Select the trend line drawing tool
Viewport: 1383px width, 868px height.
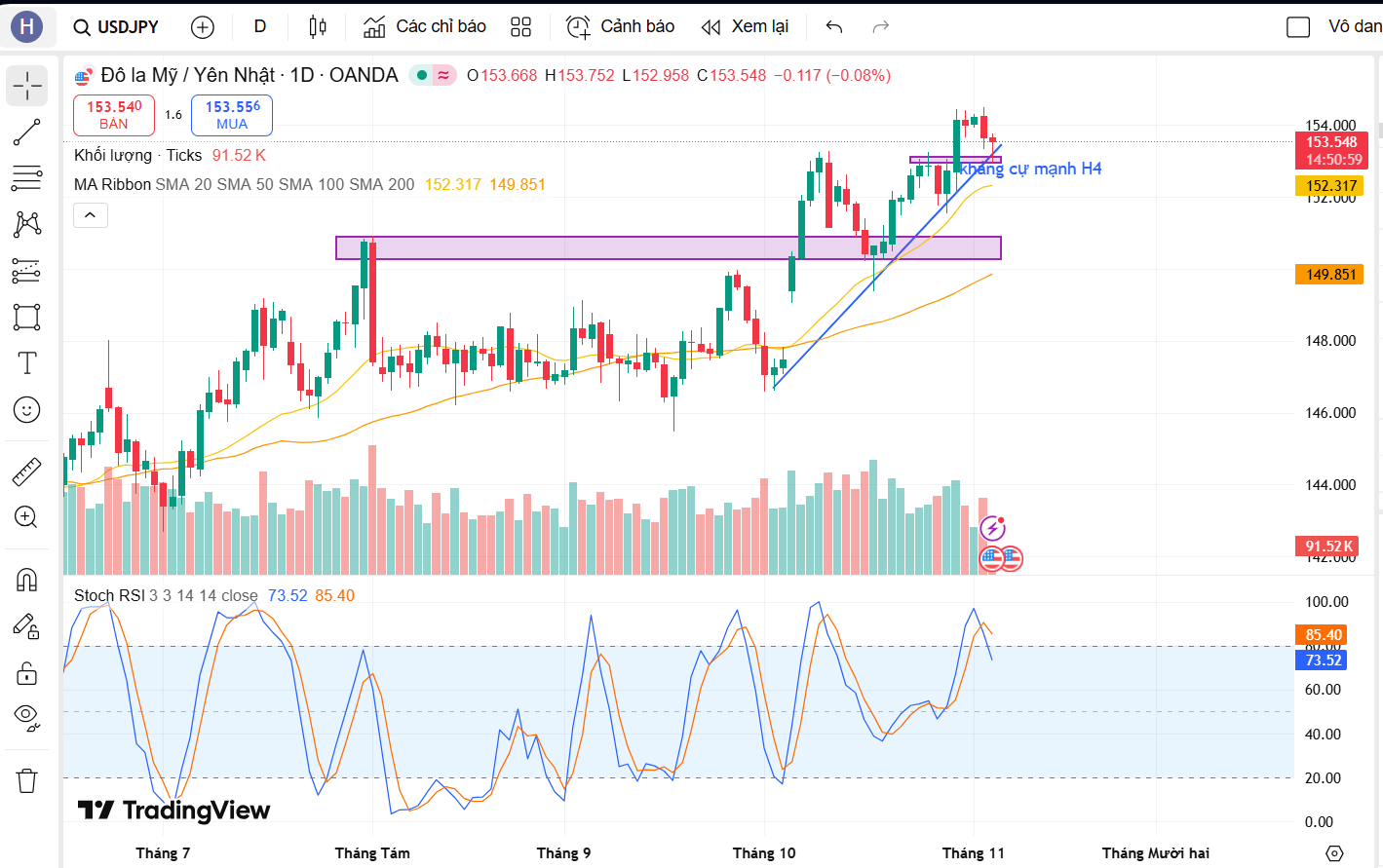(x=27, y=132)
